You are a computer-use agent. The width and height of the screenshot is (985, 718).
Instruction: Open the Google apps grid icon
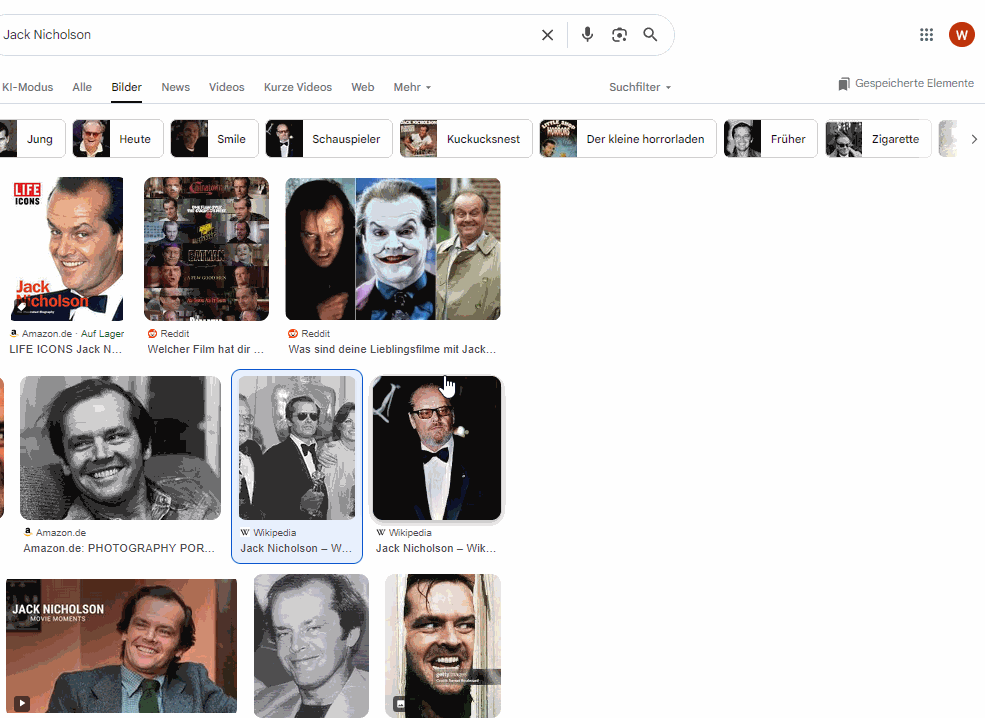926,35
